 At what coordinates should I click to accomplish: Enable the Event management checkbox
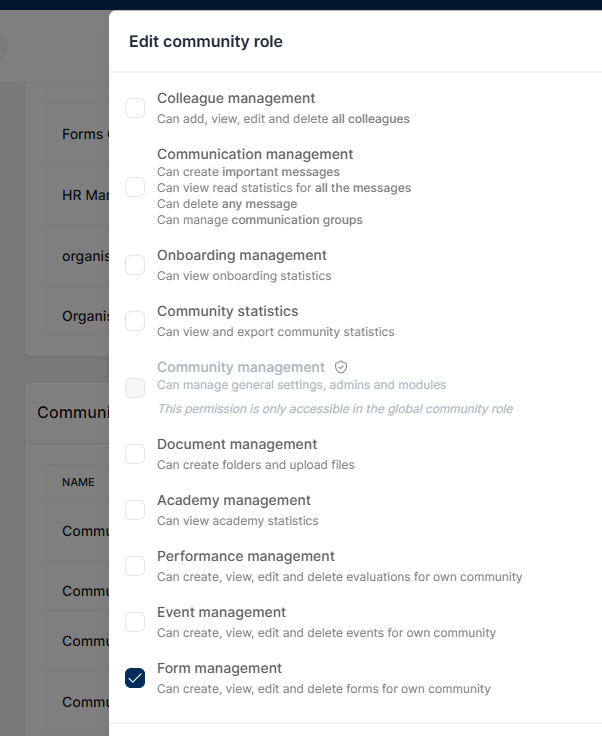(135, 622)
